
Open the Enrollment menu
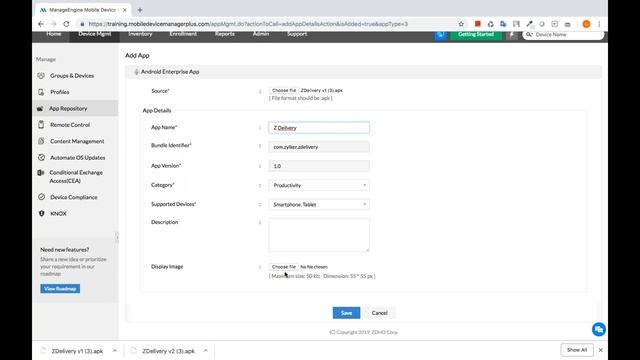point(183,34)
